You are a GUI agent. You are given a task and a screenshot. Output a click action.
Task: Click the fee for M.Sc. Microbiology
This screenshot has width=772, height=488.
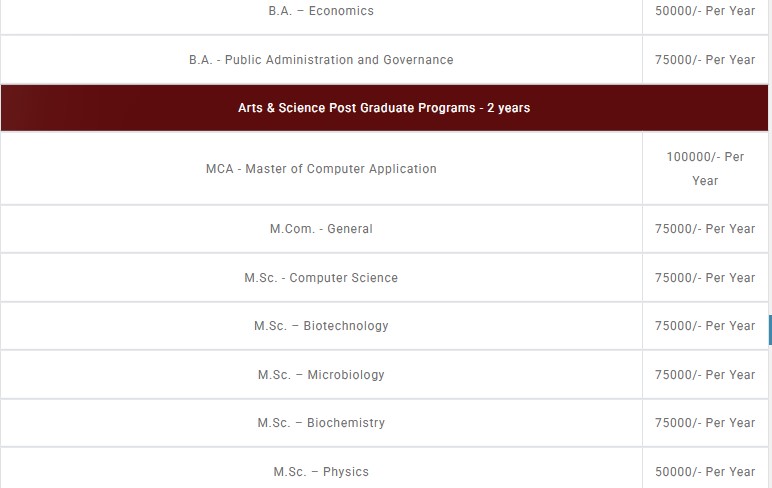pyautogui.click(x=705, y=375)
